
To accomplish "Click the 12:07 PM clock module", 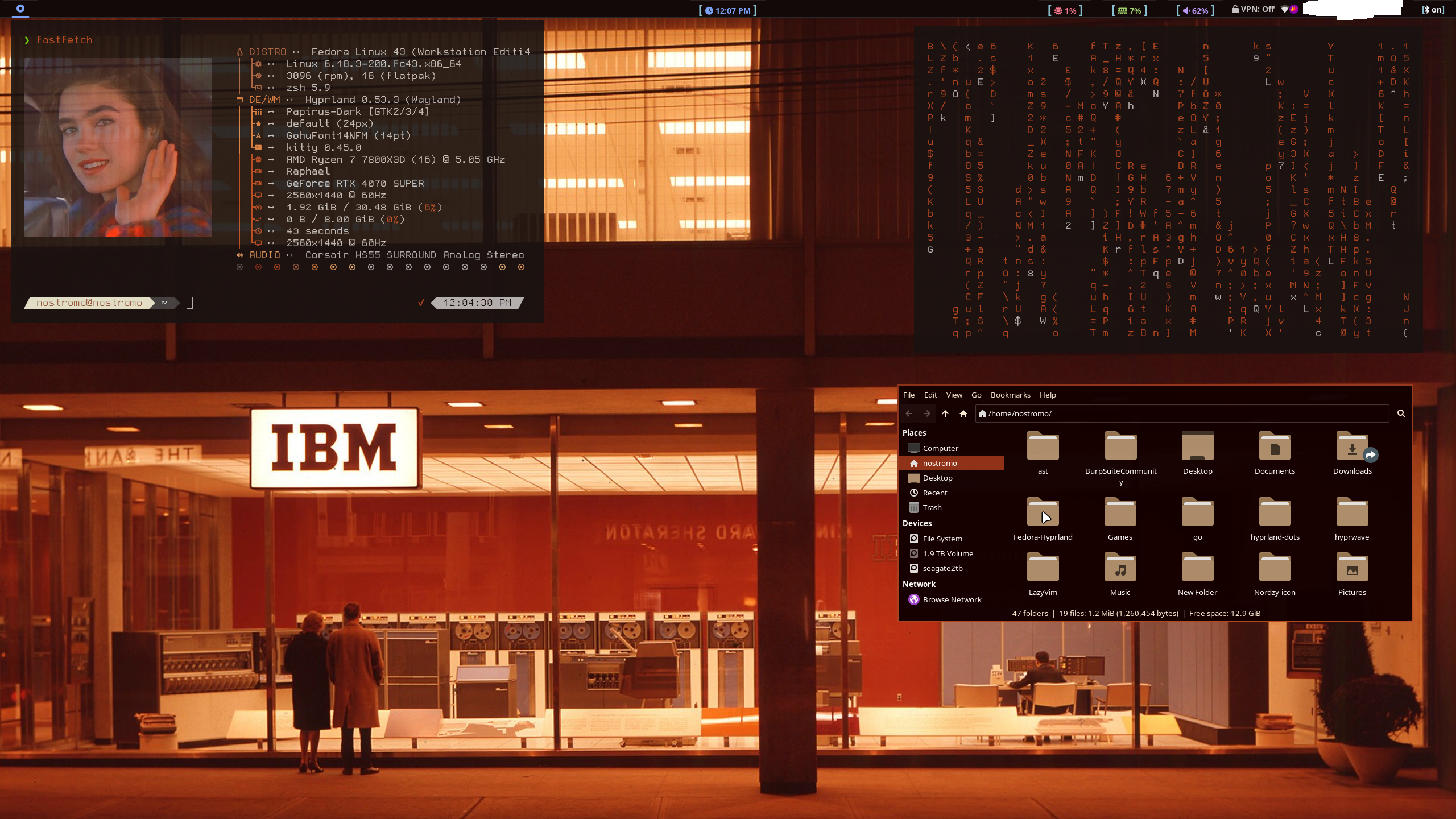I will pyautogui.click(x=728, y=10).
